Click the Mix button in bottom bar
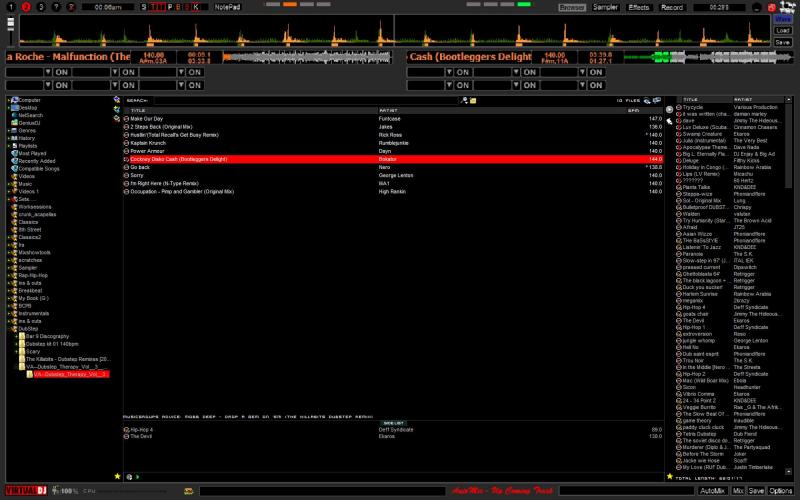 738,491
